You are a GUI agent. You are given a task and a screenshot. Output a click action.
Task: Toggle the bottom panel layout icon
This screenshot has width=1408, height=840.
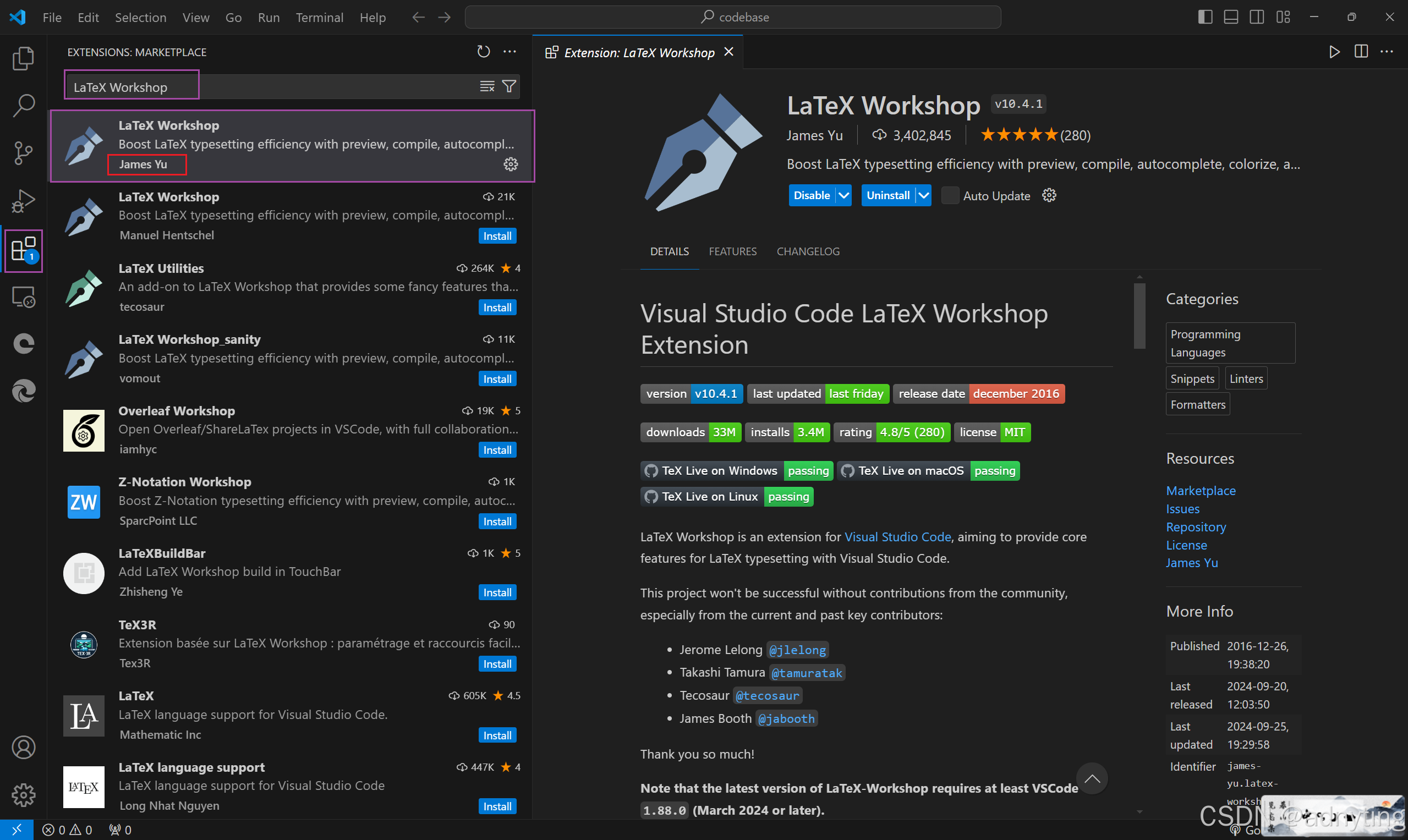1231,17
